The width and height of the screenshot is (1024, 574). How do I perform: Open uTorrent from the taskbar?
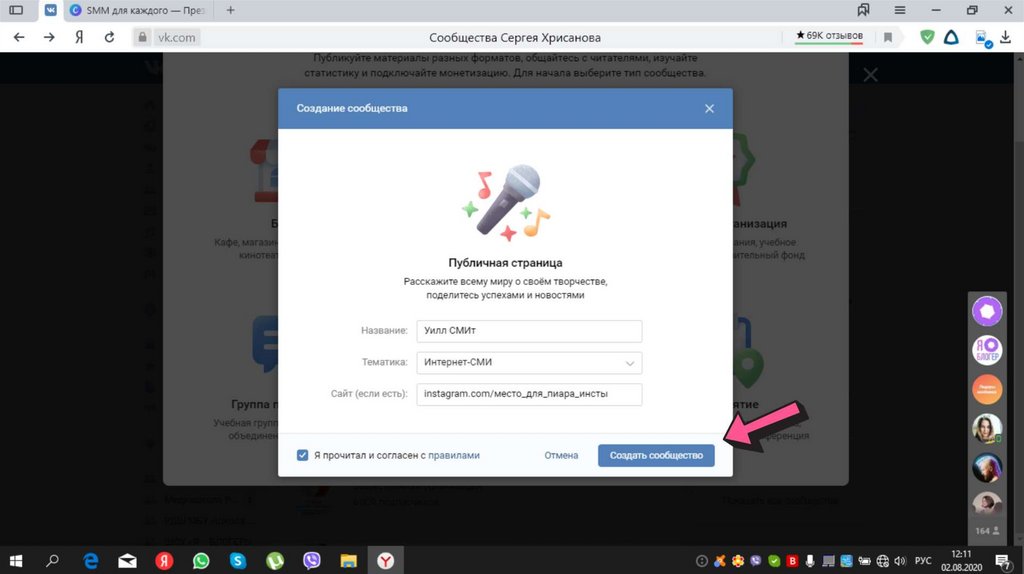tap(275, 560)
